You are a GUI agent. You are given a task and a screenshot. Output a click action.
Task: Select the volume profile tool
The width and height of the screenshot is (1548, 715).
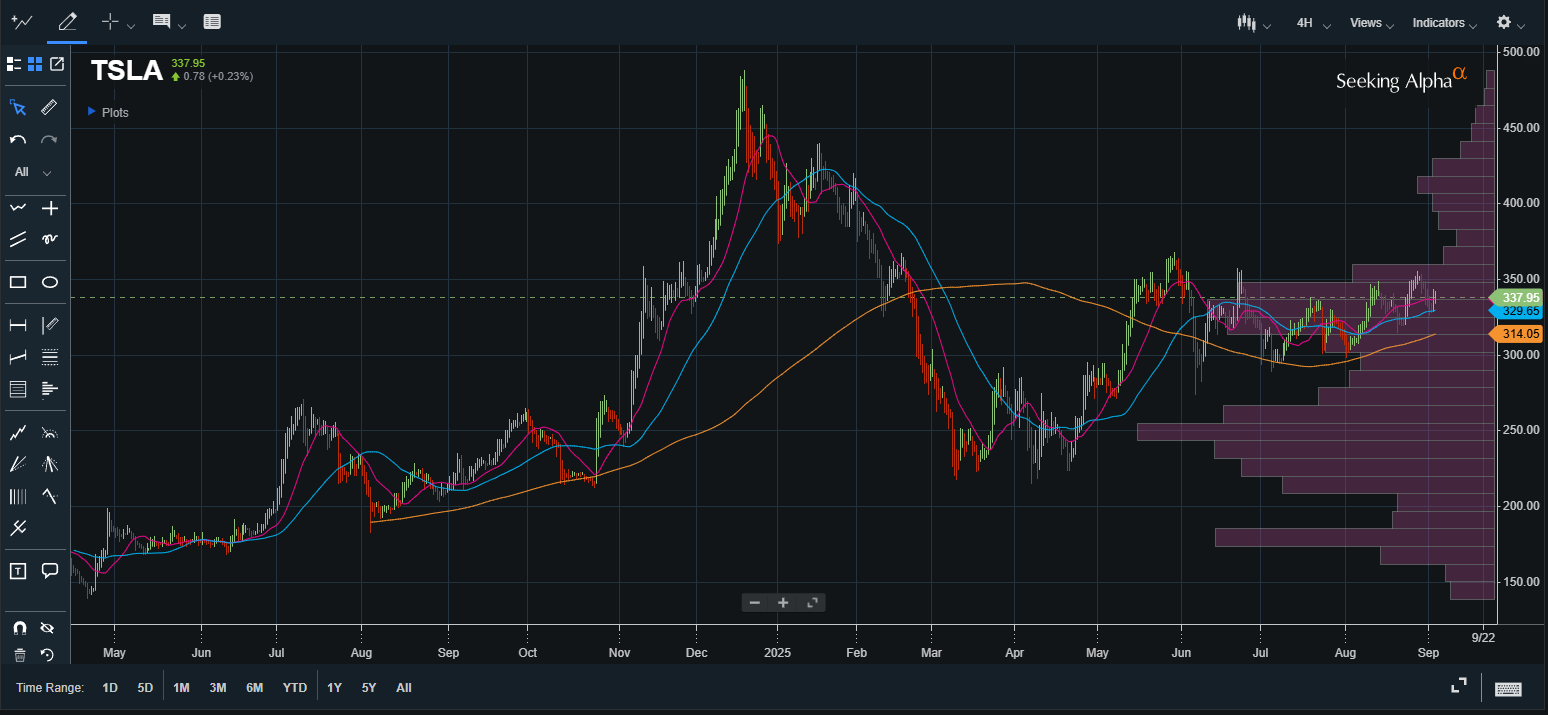(49, 389)
